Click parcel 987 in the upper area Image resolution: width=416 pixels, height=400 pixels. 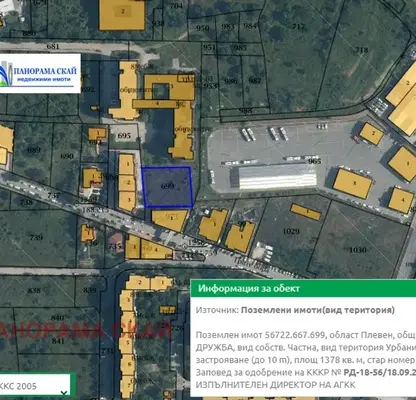tap(255, 81)
